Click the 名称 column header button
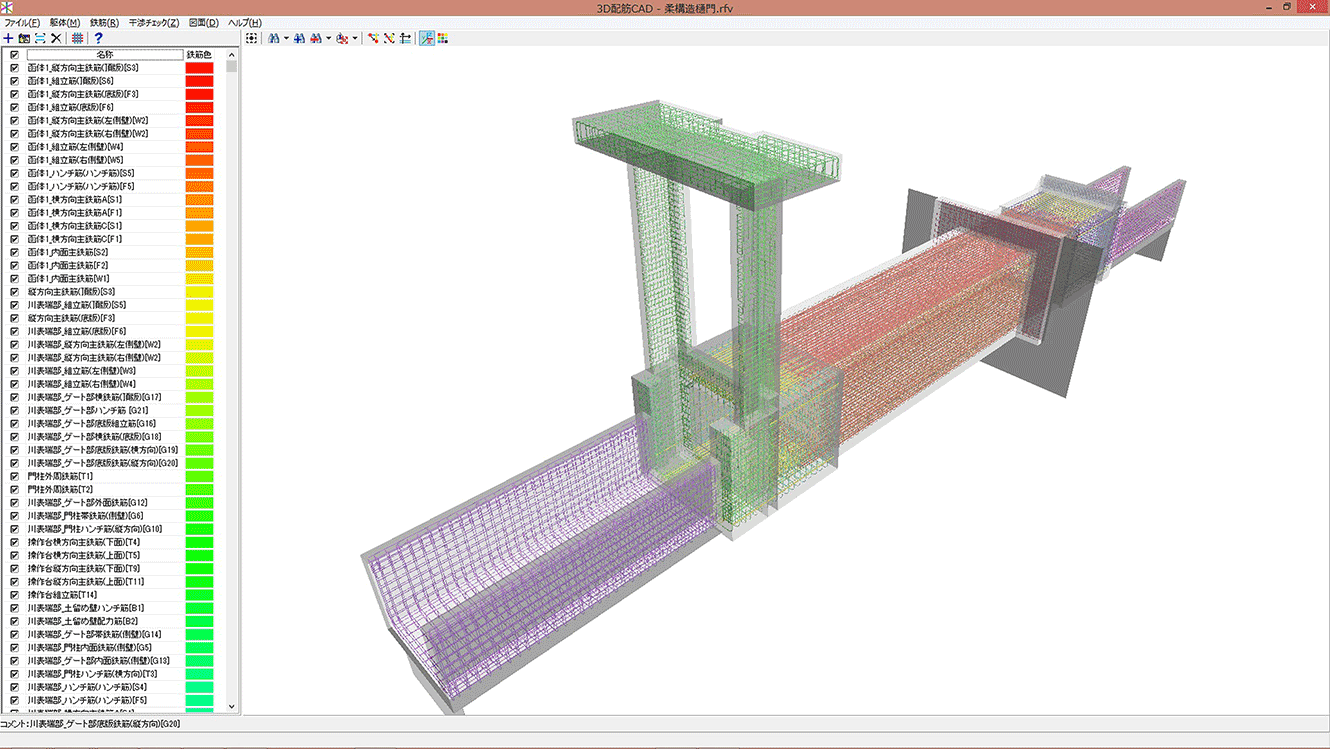The width and height of the screenshot is (1330, 749). [x=104, y=54]
